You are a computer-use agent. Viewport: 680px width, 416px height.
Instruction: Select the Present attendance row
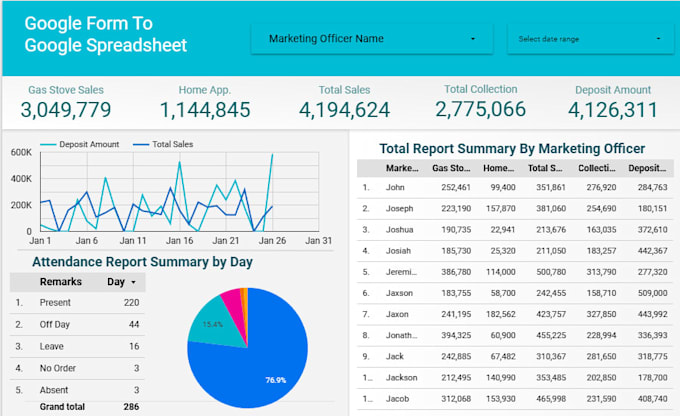77,303
